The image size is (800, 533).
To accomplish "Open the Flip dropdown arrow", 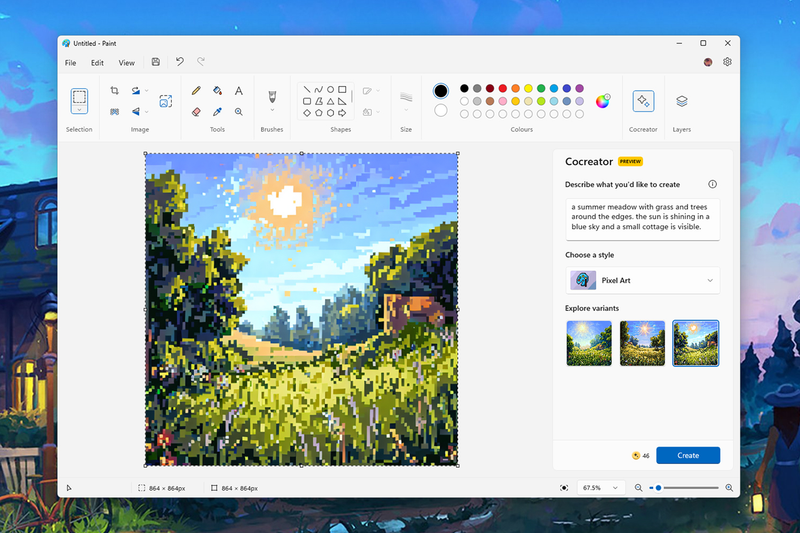I will tap(146, 112).
